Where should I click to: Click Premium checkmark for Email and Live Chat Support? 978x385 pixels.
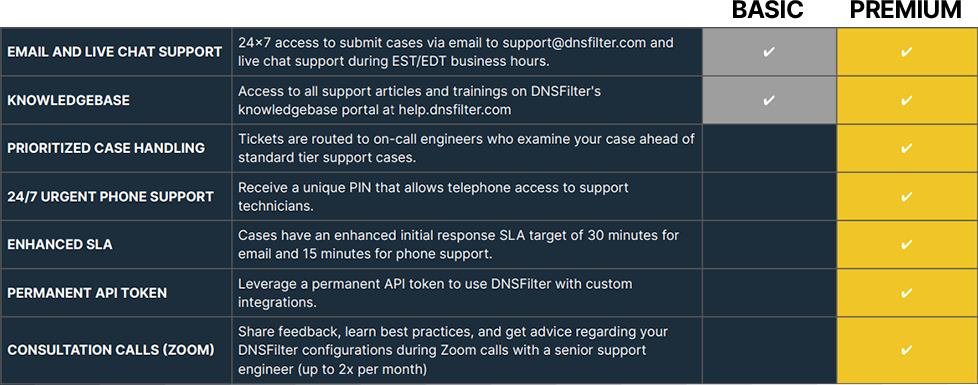[x=907, y=52]
